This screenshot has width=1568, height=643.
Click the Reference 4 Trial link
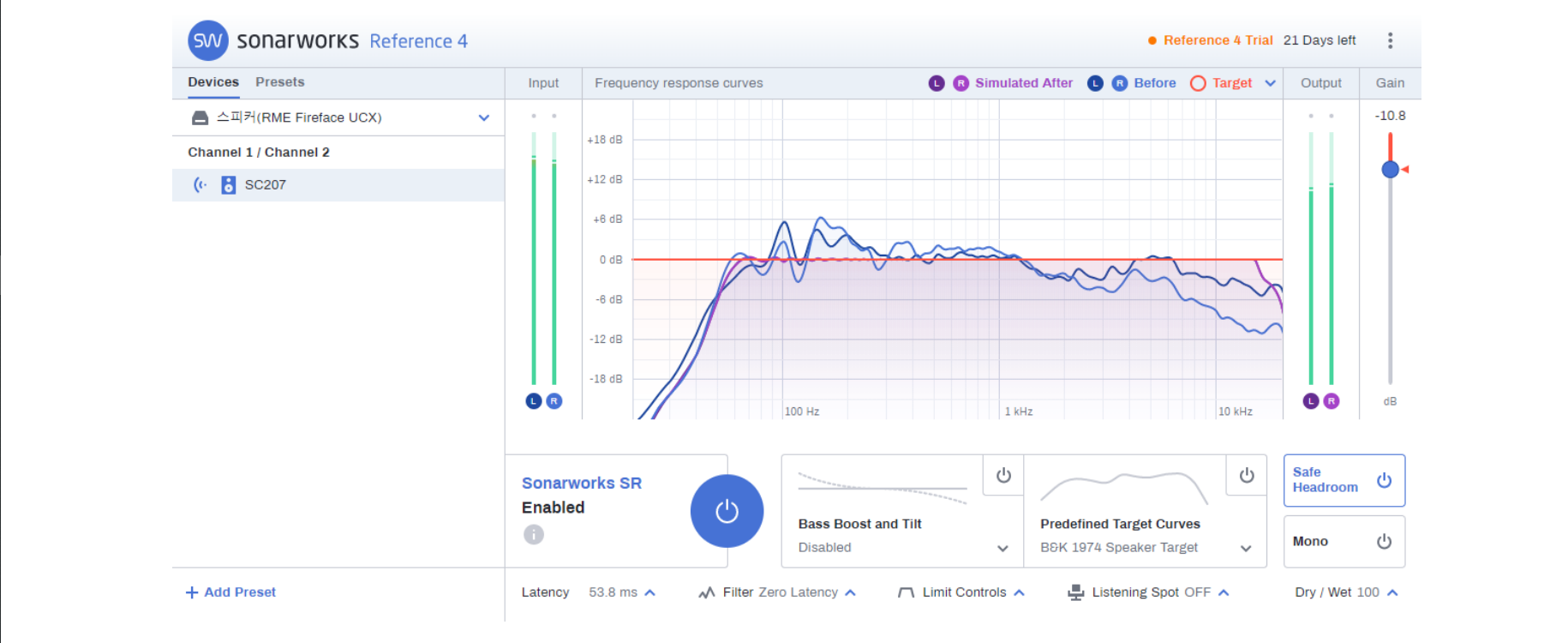click(1218, 40)
